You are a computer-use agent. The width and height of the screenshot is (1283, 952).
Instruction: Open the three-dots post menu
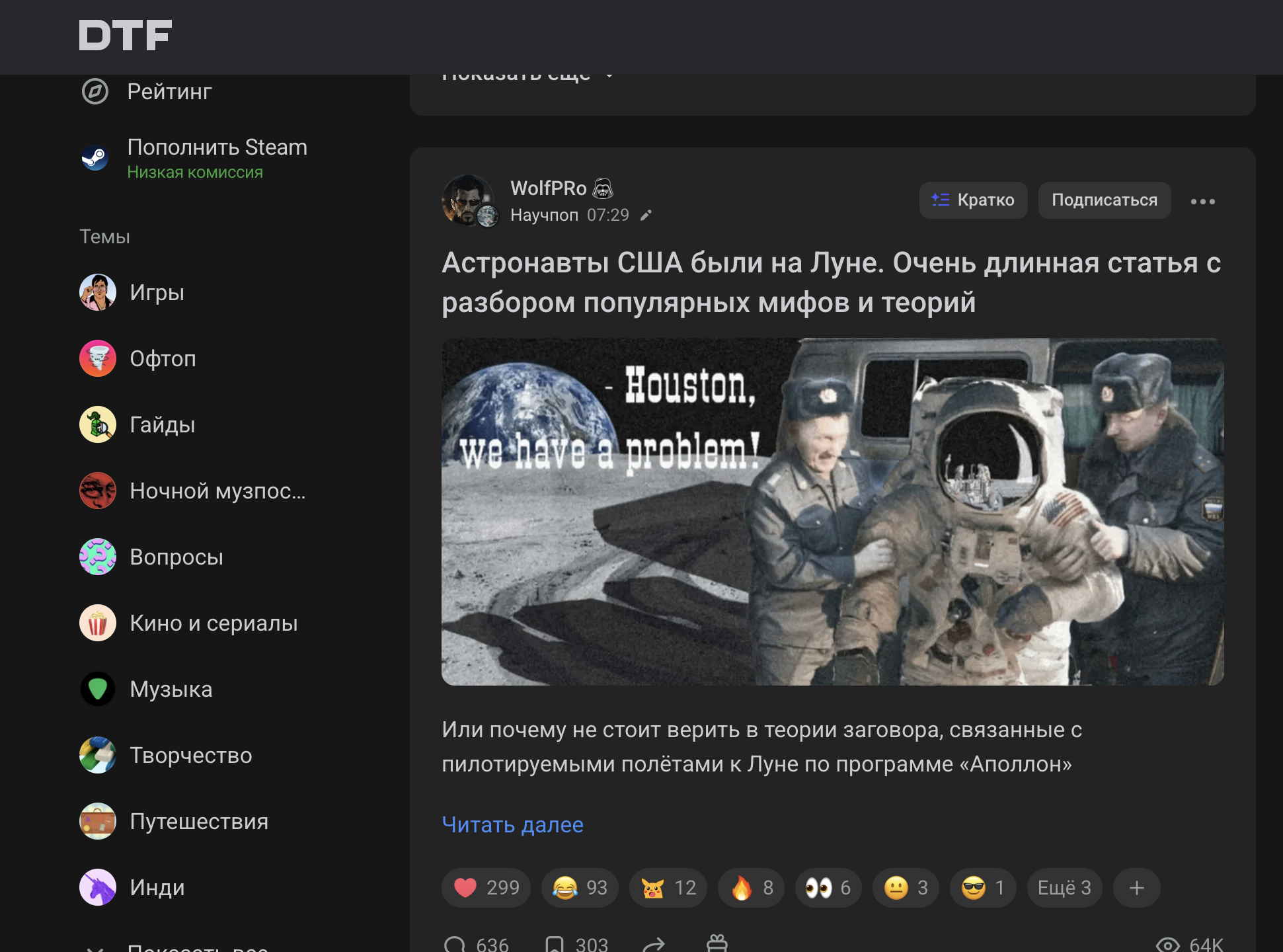(1202, 201)
